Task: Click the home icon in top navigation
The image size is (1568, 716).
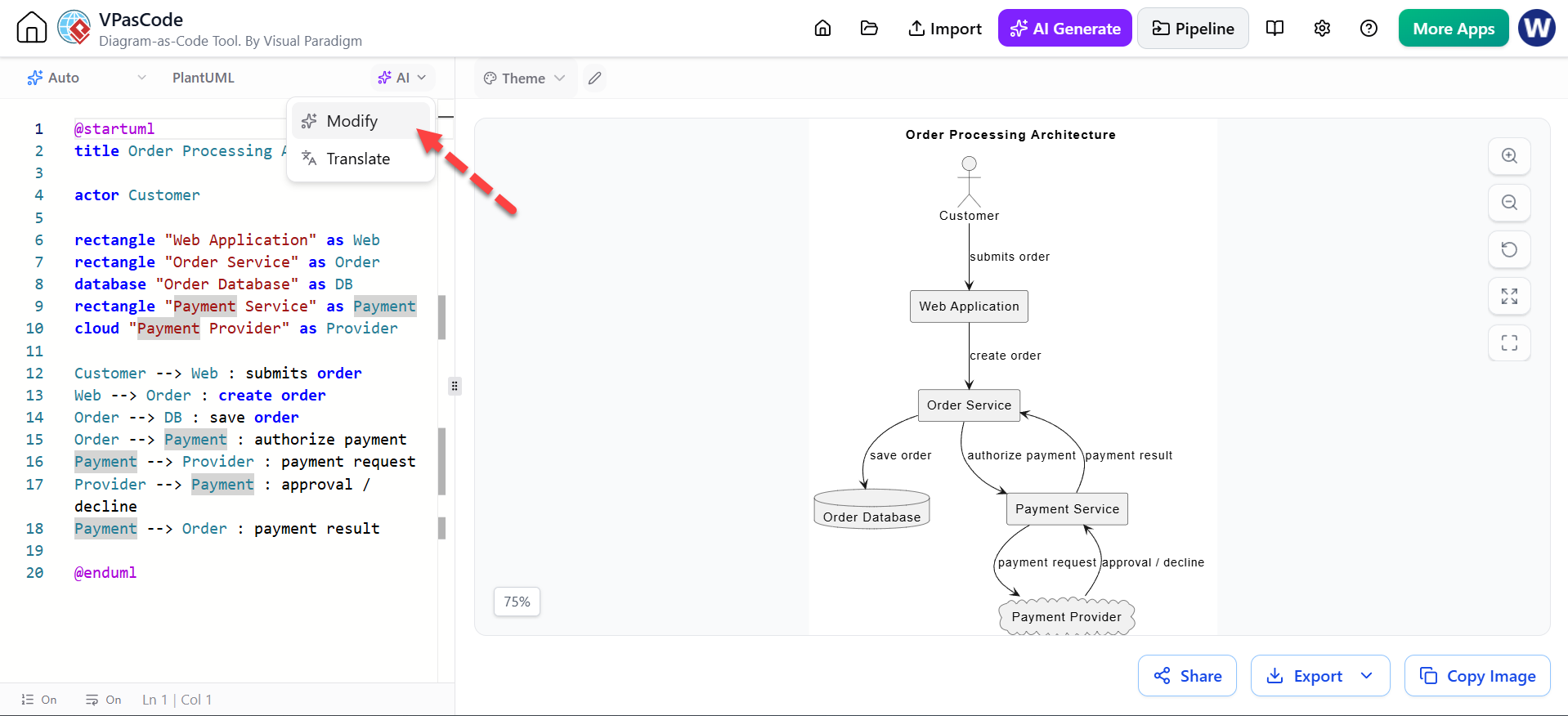Action: click(822, 29)
